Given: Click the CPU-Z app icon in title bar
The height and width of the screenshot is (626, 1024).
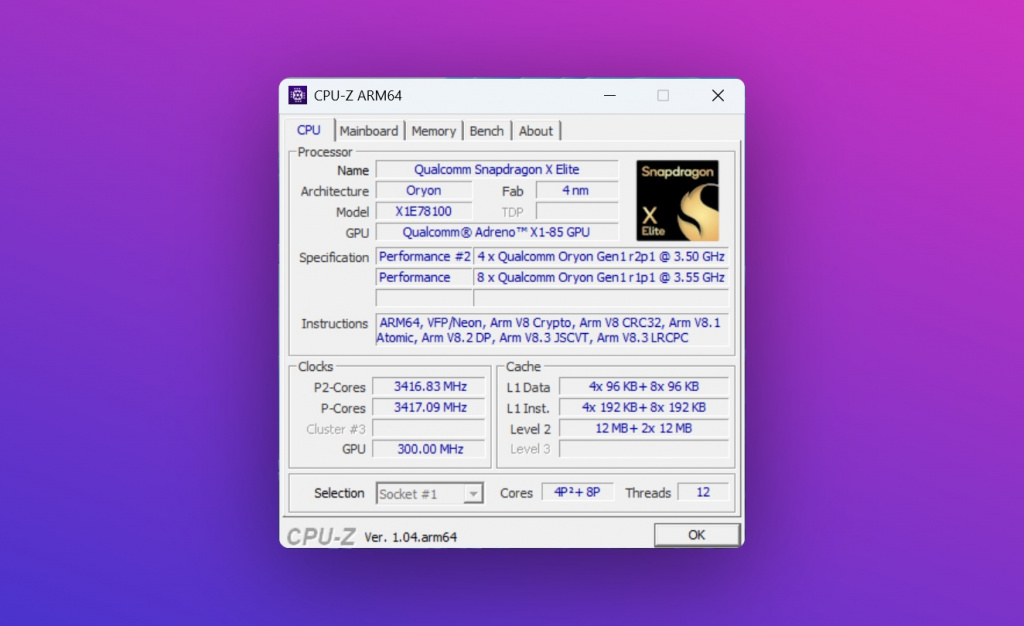Looking at the screenshot, I should [297, 96].
